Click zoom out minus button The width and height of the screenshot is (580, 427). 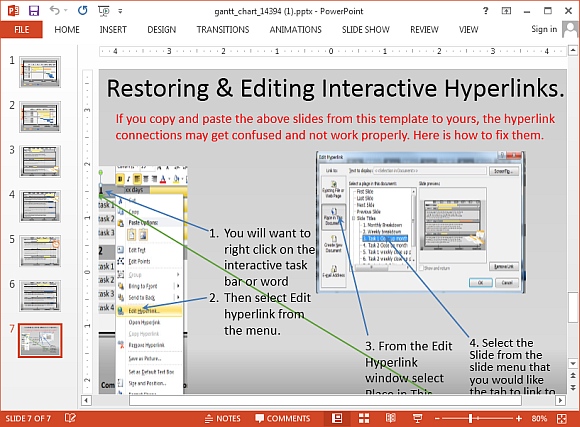437,418
